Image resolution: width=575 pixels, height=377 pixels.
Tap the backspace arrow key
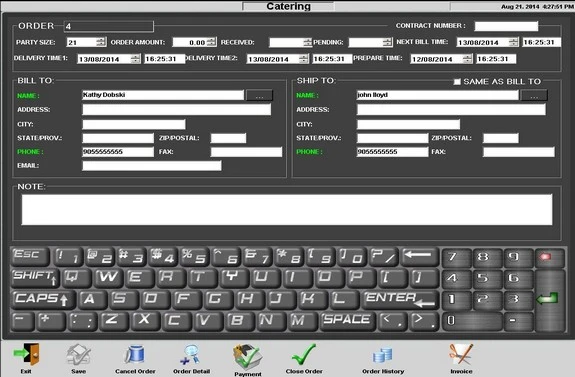420,256
